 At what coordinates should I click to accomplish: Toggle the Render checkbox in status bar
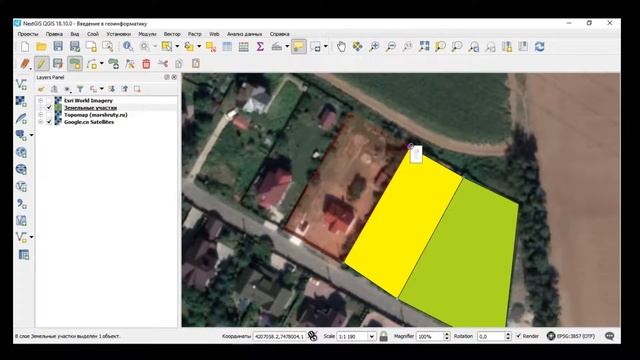[518, 336]
